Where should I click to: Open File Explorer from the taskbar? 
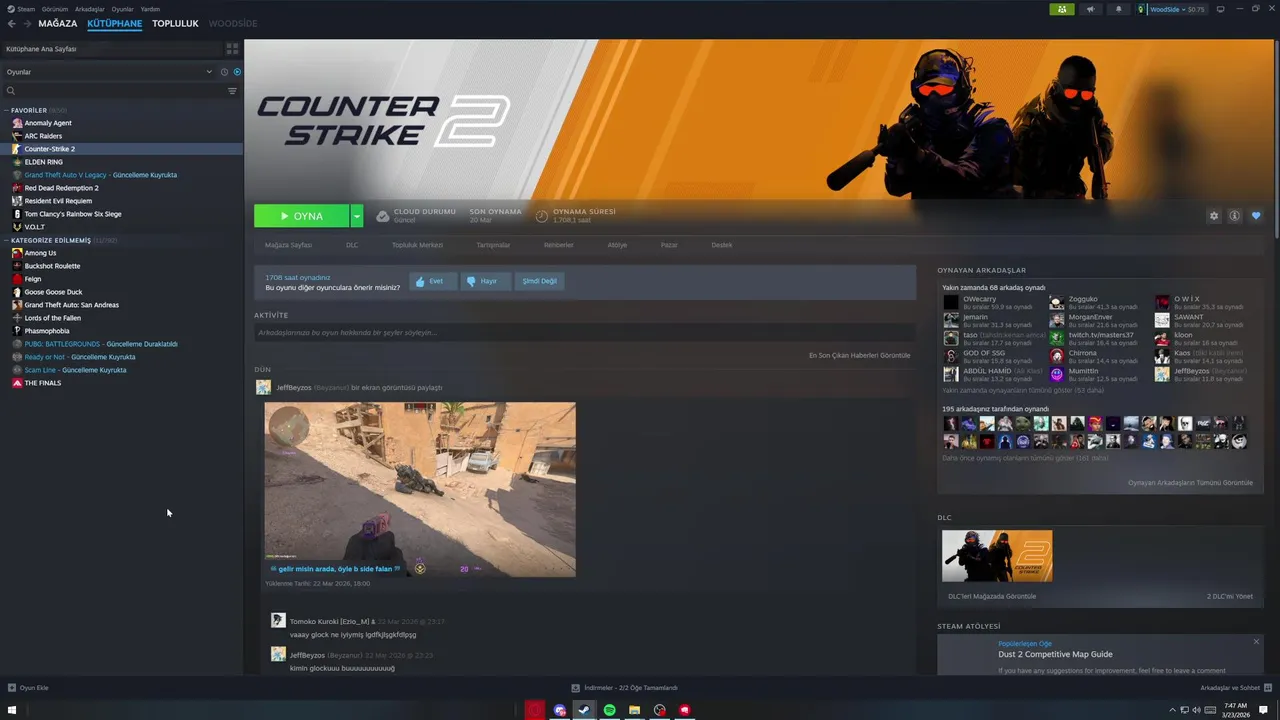pos(634,710)
